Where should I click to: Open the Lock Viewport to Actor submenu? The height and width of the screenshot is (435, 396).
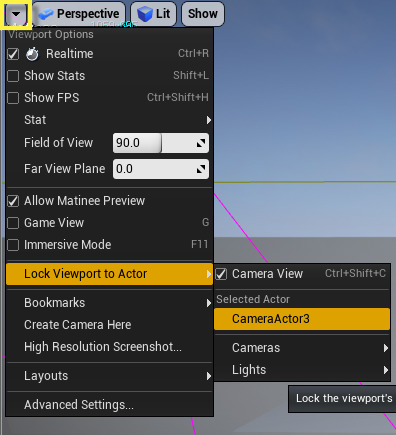(x=109, y=274)
